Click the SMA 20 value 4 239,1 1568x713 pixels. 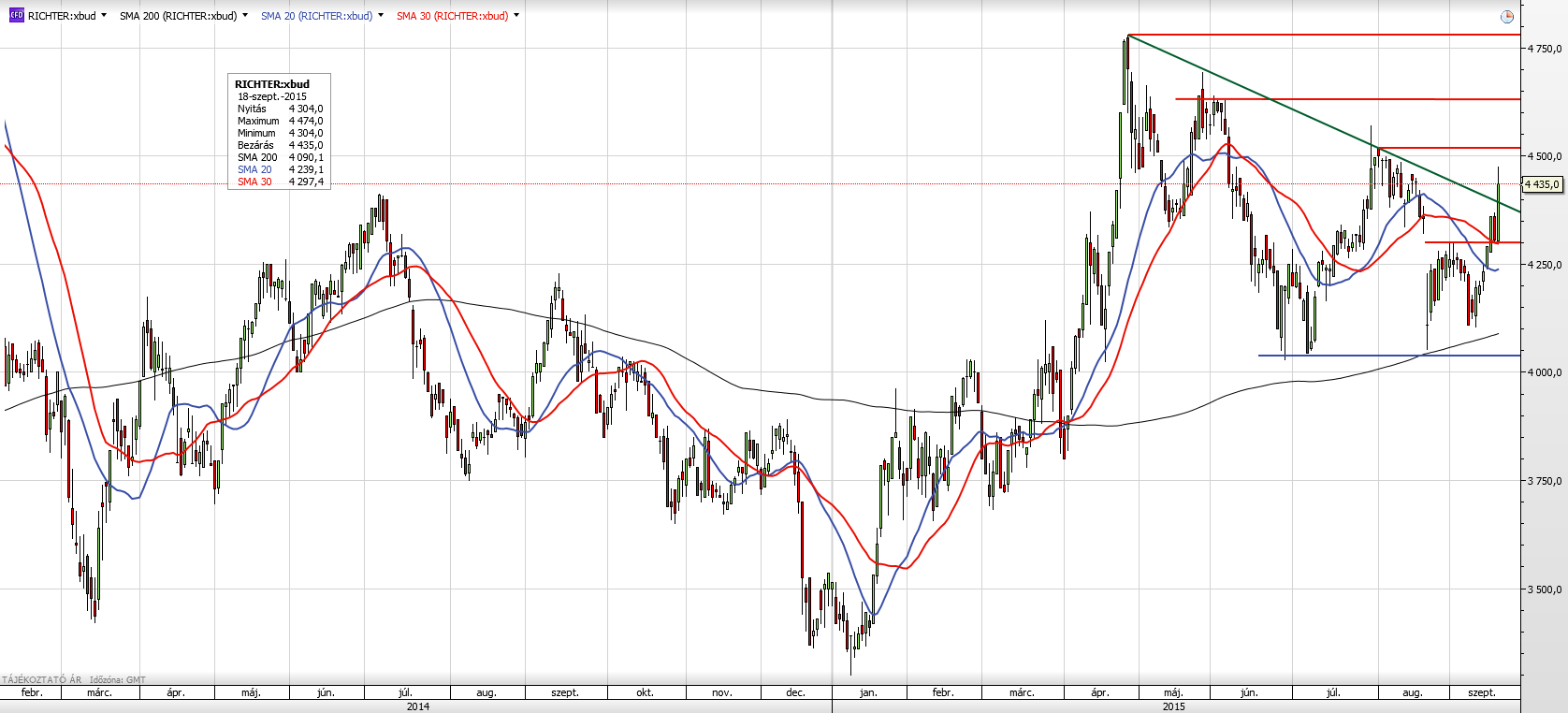point(306,169)
